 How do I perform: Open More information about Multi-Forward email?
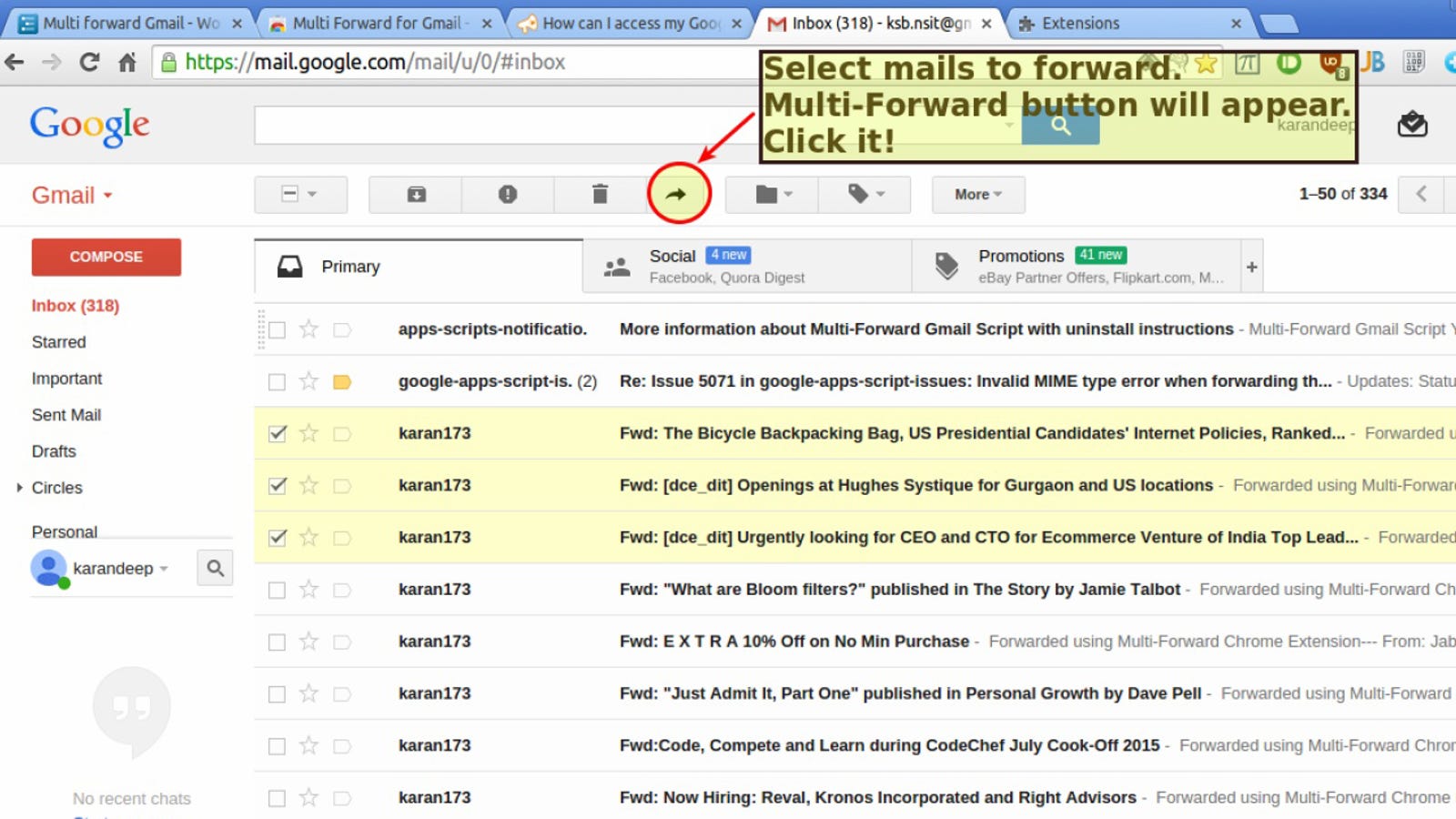pos(926,329)
